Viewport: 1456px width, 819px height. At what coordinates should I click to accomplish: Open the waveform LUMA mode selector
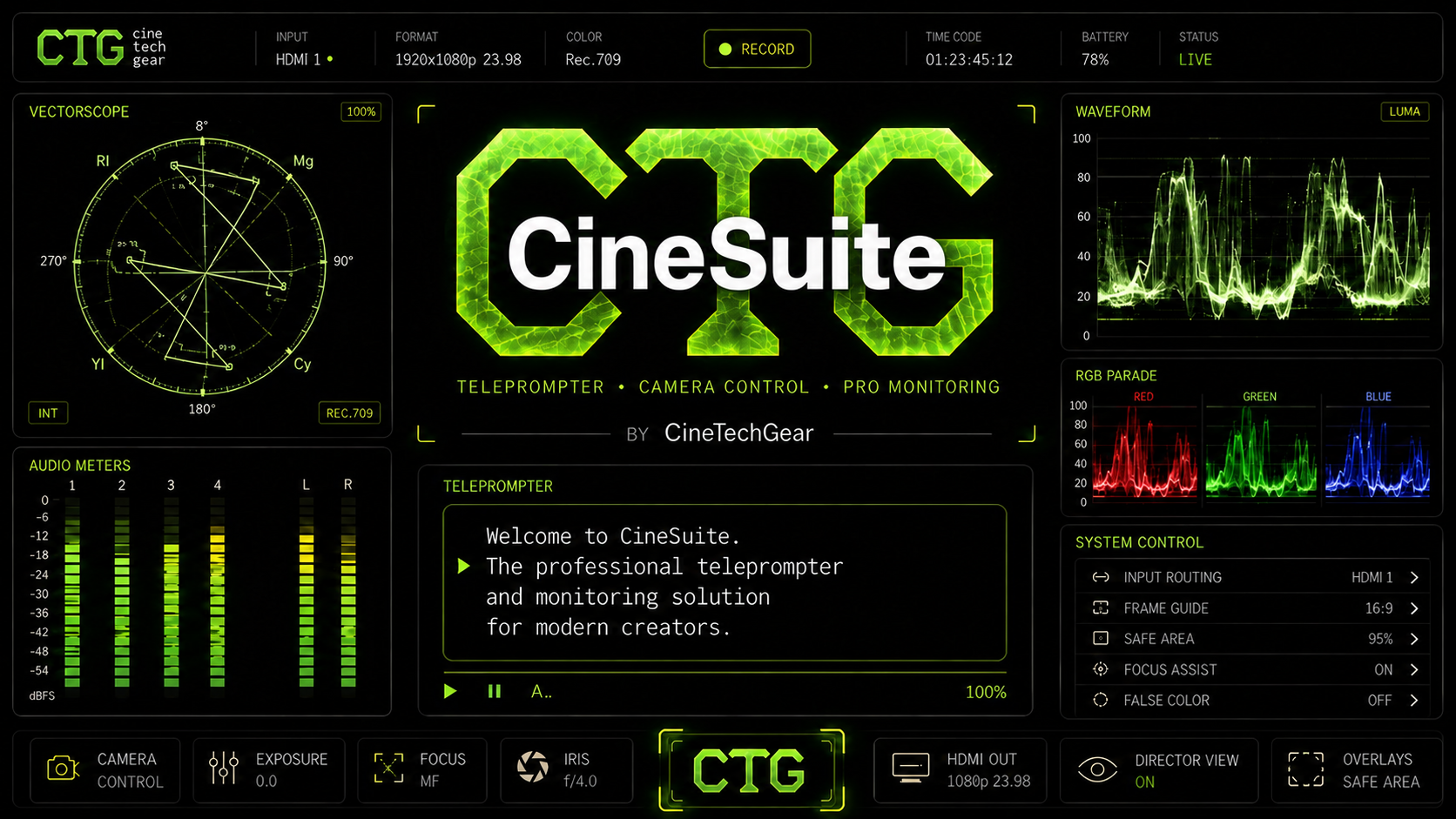[1405, 111]
